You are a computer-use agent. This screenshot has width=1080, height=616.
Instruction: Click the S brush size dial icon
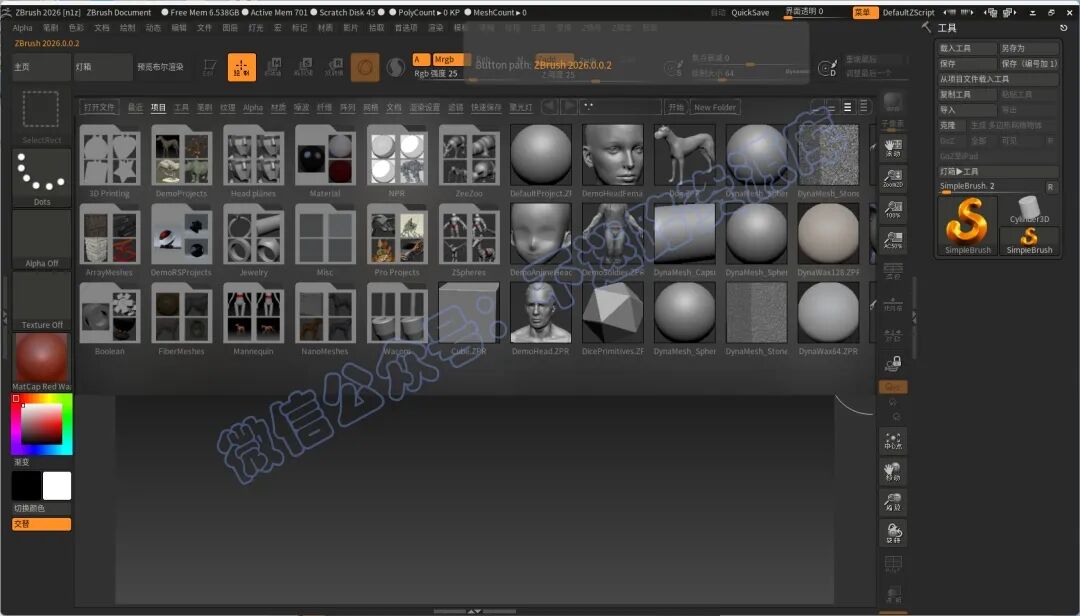point(673,68)
